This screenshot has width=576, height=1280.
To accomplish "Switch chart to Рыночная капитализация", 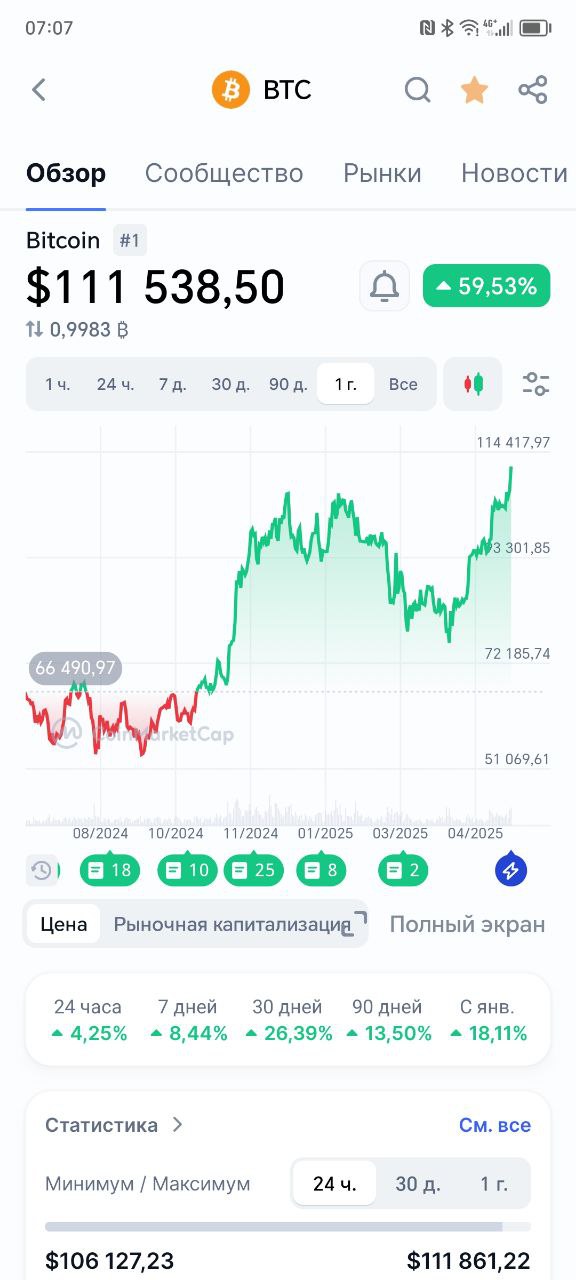I will [x=232, y=924].
